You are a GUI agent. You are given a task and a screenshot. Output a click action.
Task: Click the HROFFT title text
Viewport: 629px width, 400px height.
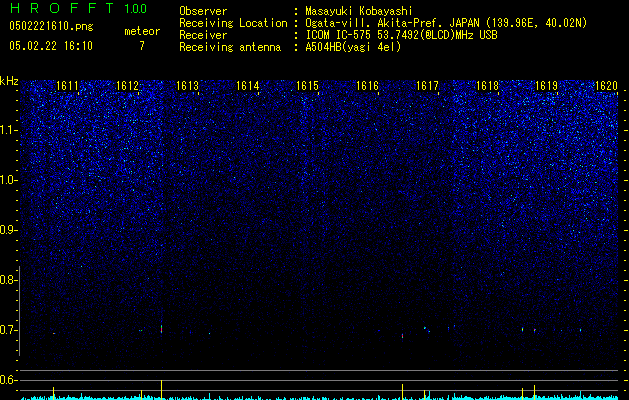62,8
